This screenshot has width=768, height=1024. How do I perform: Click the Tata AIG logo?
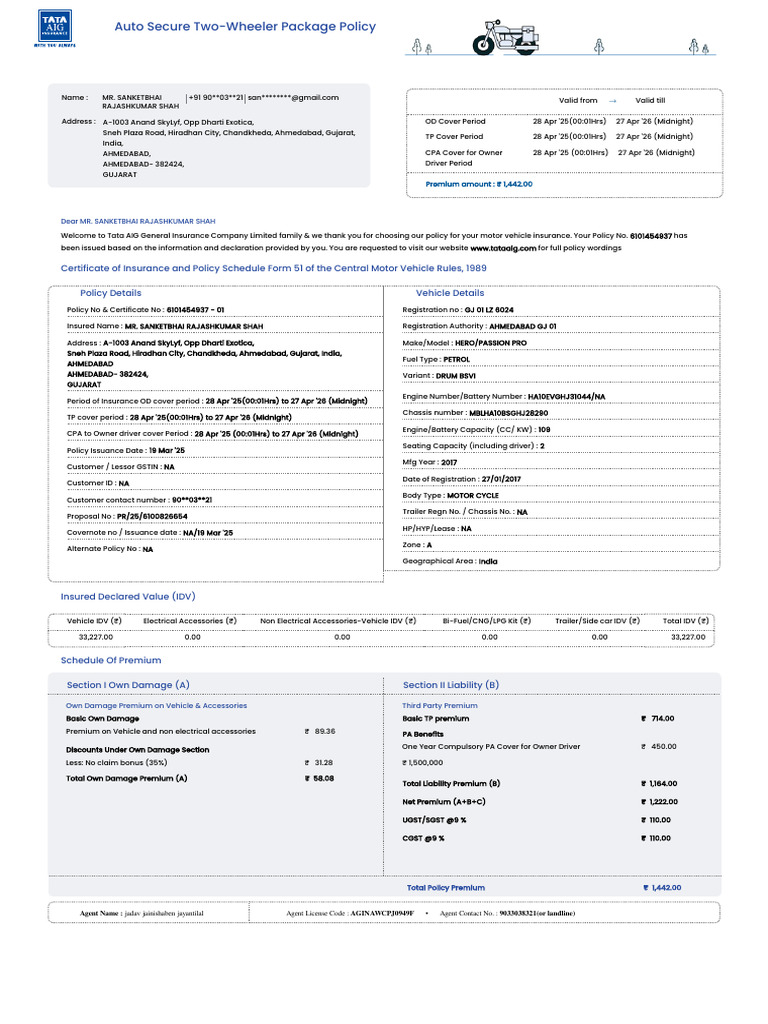[55, 28]
